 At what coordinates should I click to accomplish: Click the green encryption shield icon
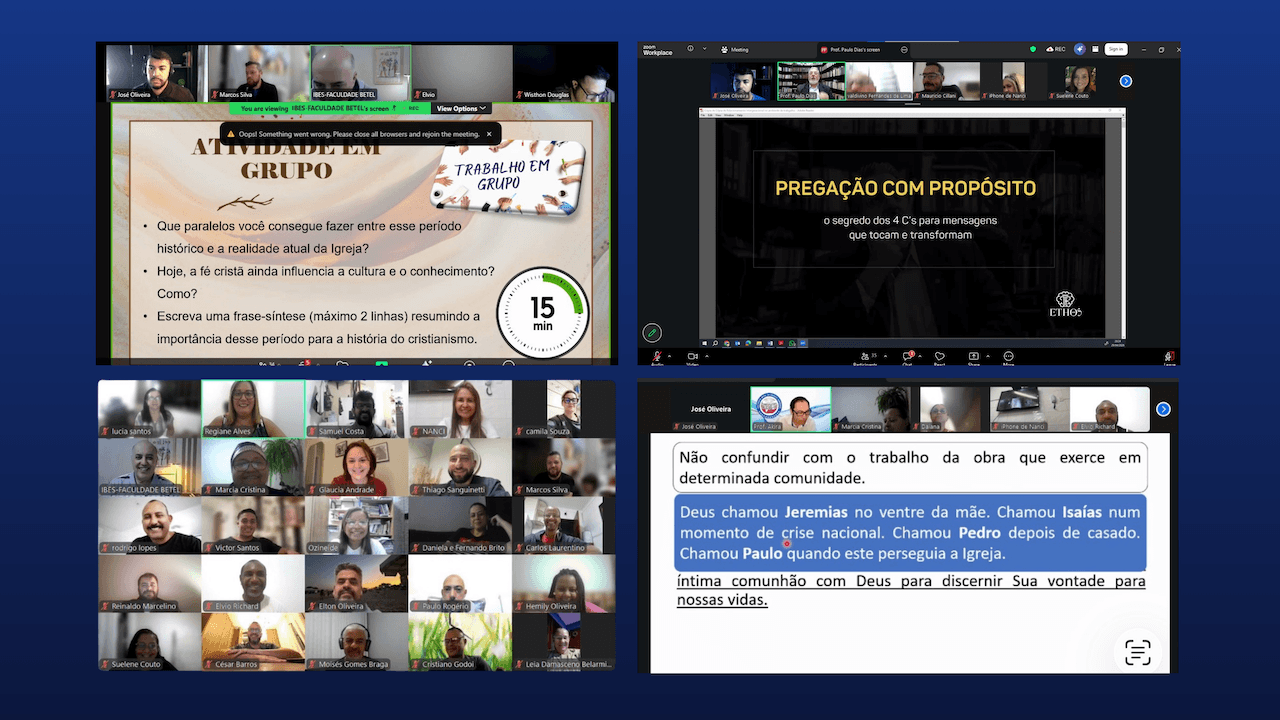click(x=1033, y=49)
